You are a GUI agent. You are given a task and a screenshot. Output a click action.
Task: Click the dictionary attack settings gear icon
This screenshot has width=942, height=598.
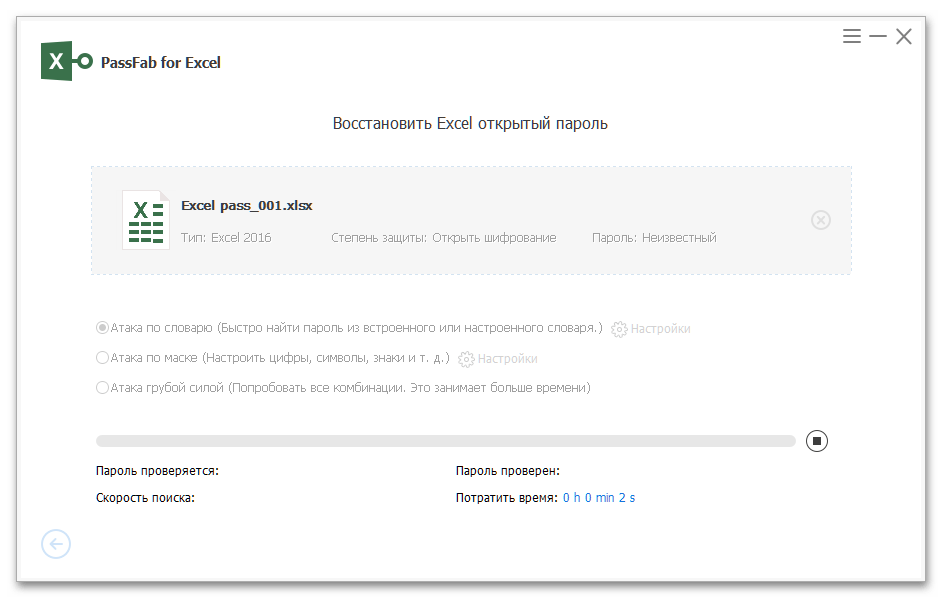pos(619,329)
